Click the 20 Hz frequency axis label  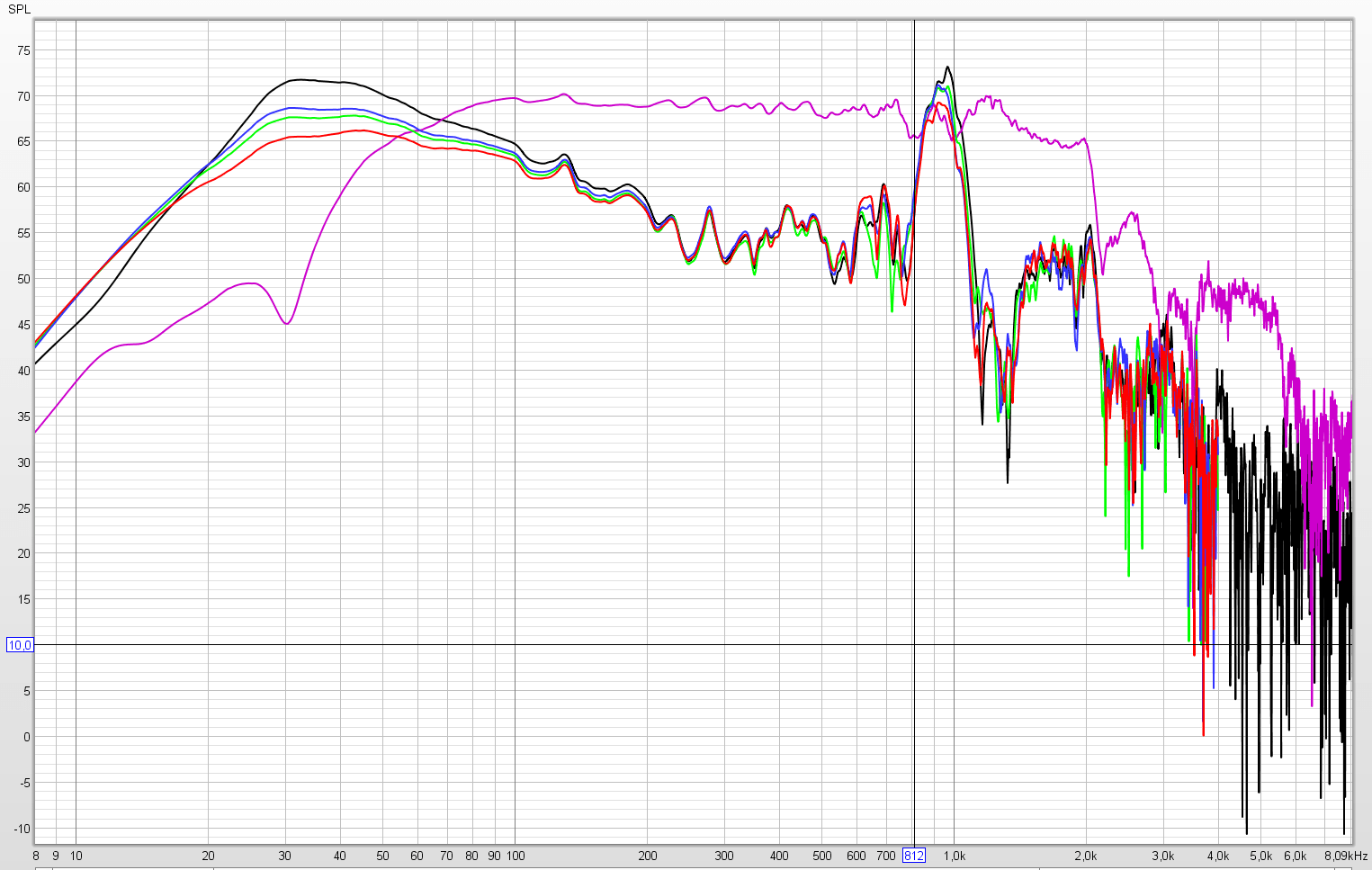pyautogui.click(x=209, y=857)
